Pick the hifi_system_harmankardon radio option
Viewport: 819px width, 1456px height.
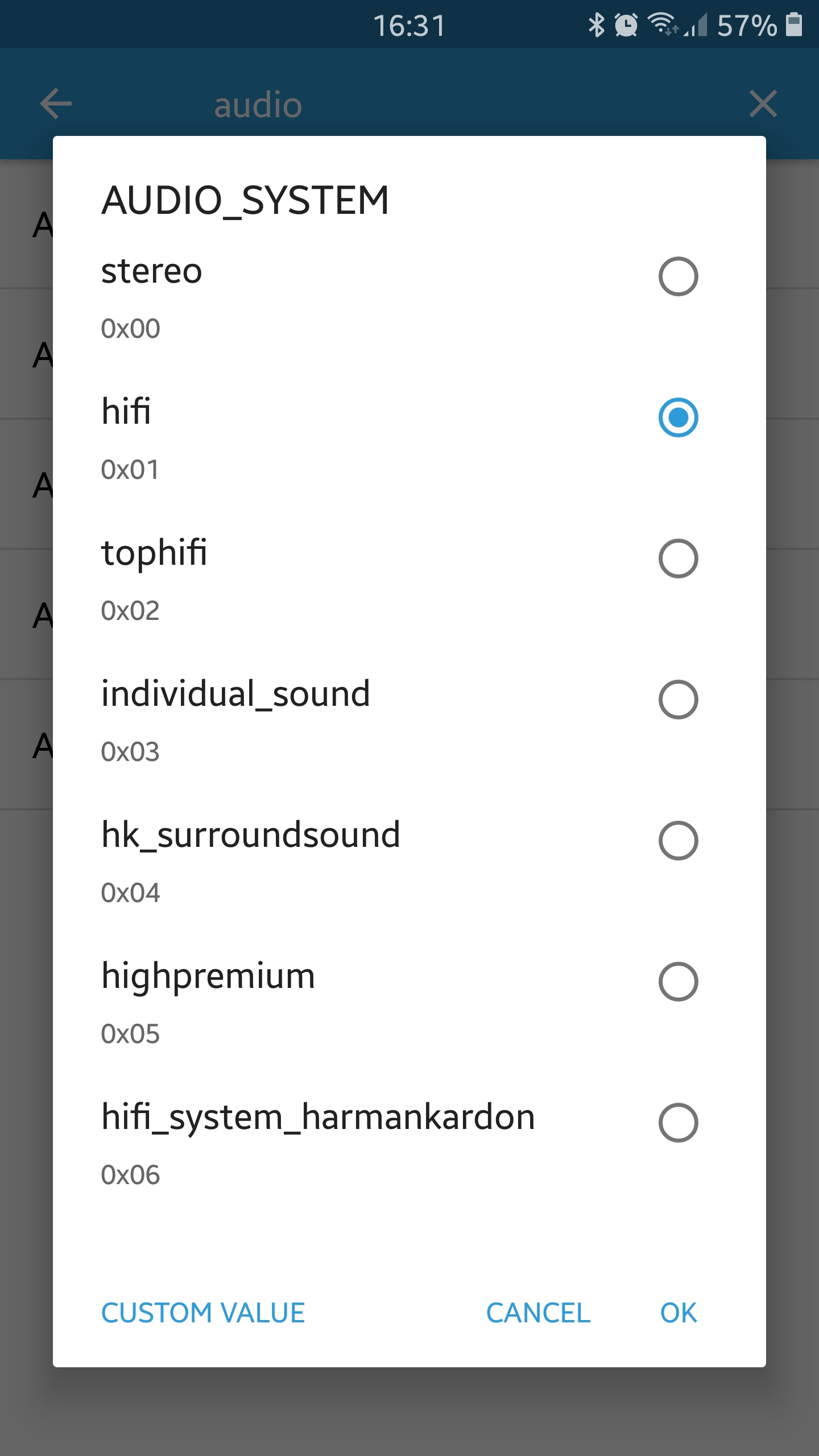coord(678,1123)
